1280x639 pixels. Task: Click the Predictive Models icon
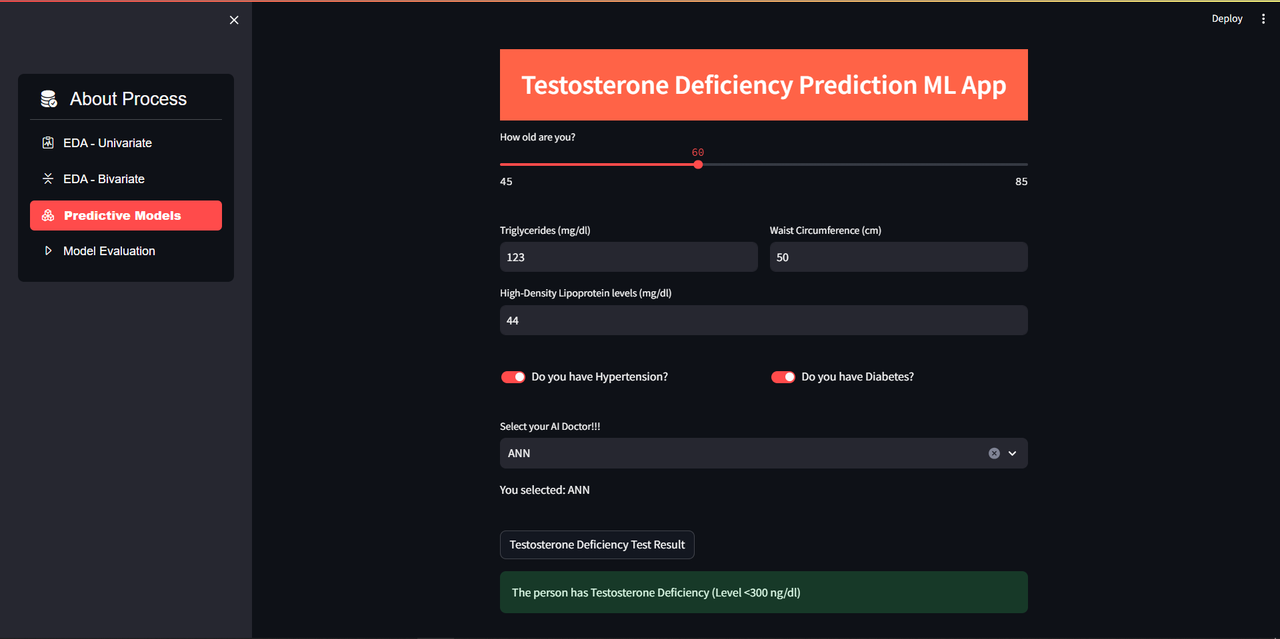[48, 216]
